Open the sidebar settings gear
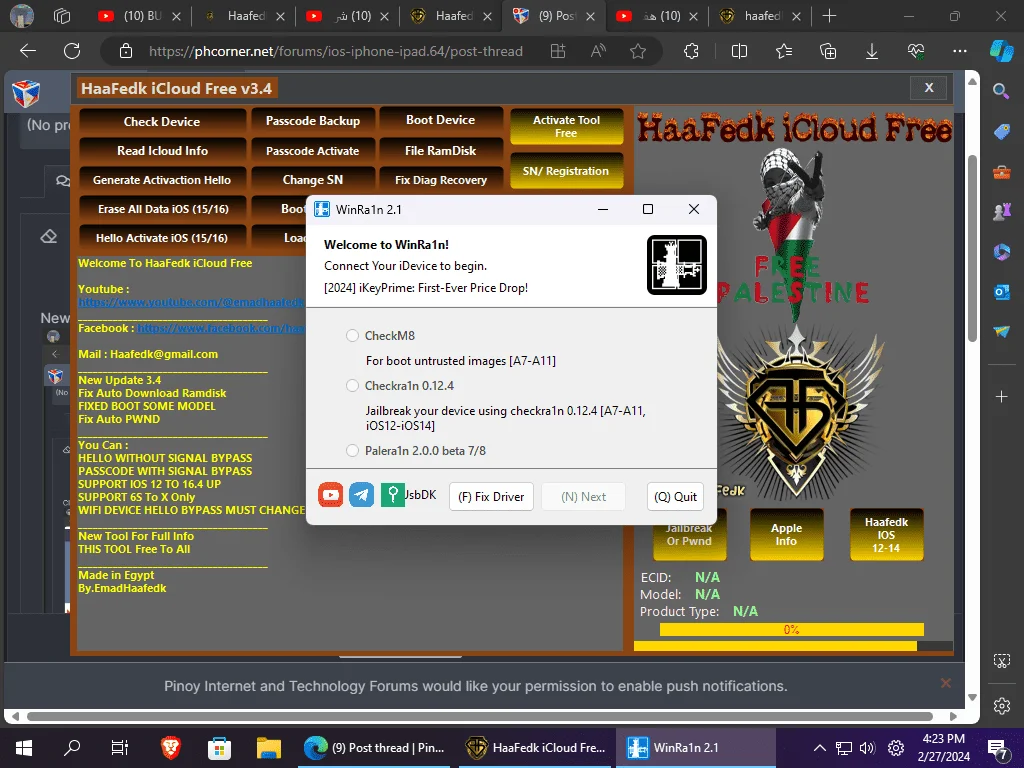 pyautogui.click(x=1001, y=706)
